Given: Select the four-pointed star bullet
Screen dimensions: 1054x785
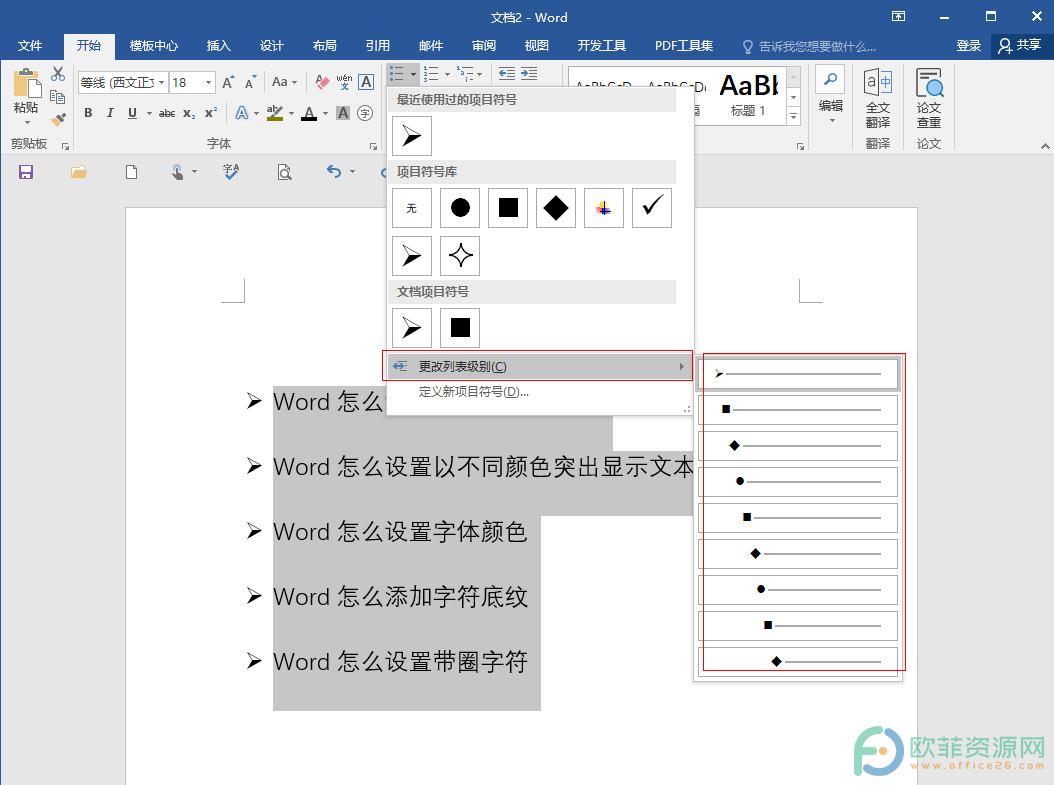Looking at the screenshot, I should click(460, 255).
